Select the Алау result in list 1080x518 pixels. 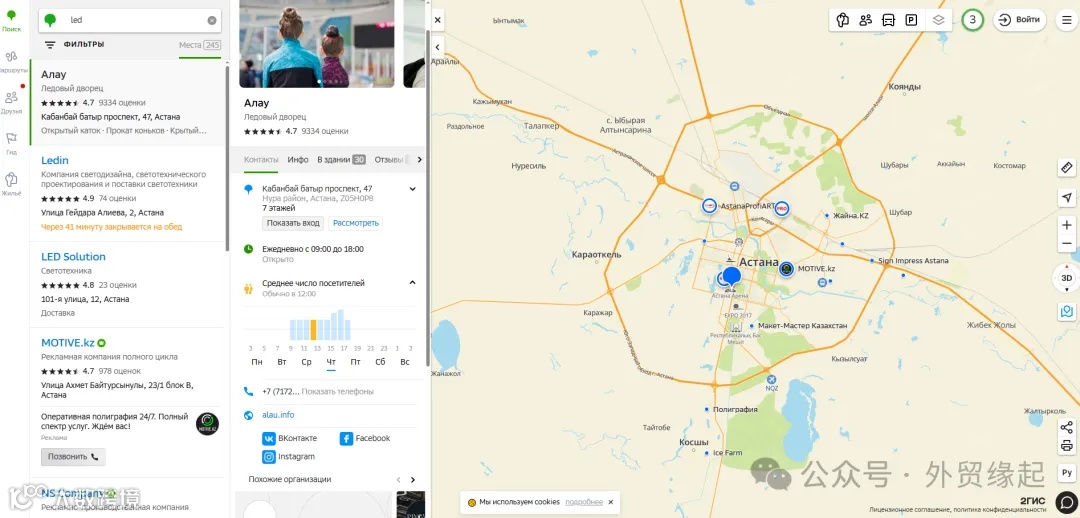pos(127,103)
